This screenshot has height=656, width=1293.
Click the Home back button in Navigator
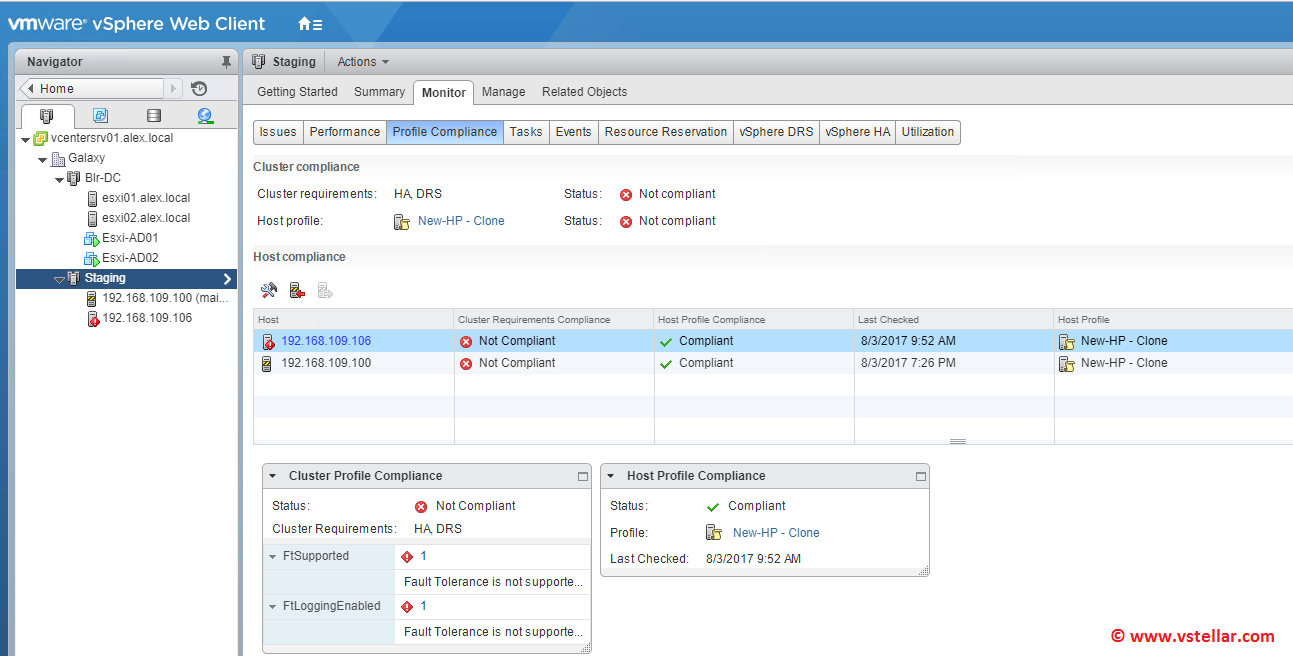click(29, 89)
